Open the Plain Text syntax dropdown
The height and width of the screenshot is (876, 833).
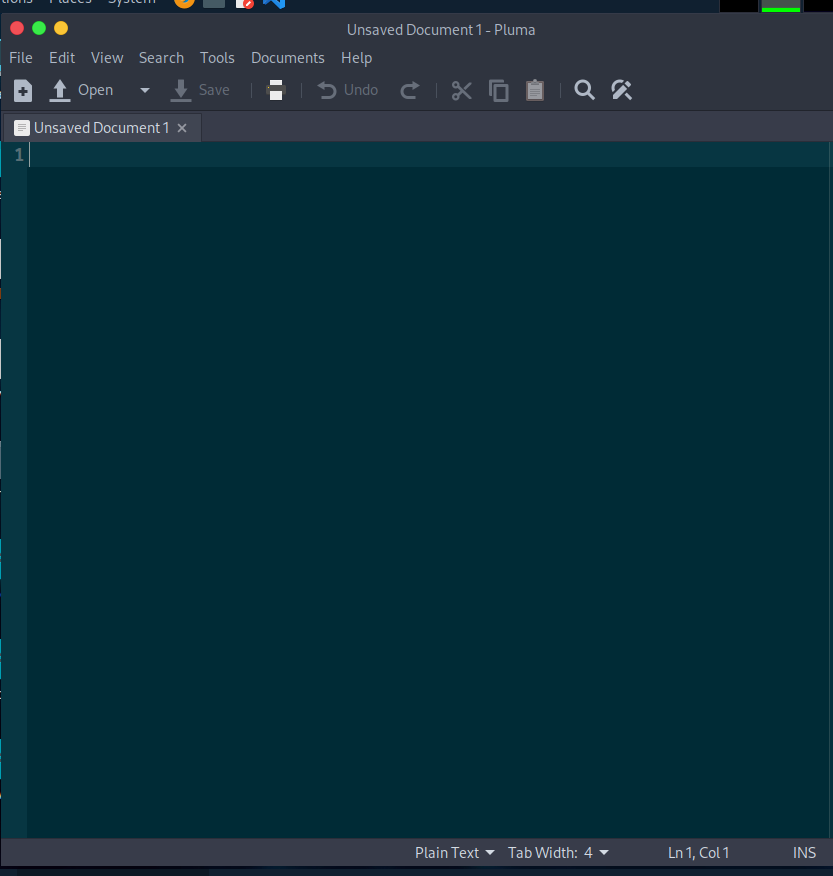click(454, 853)
